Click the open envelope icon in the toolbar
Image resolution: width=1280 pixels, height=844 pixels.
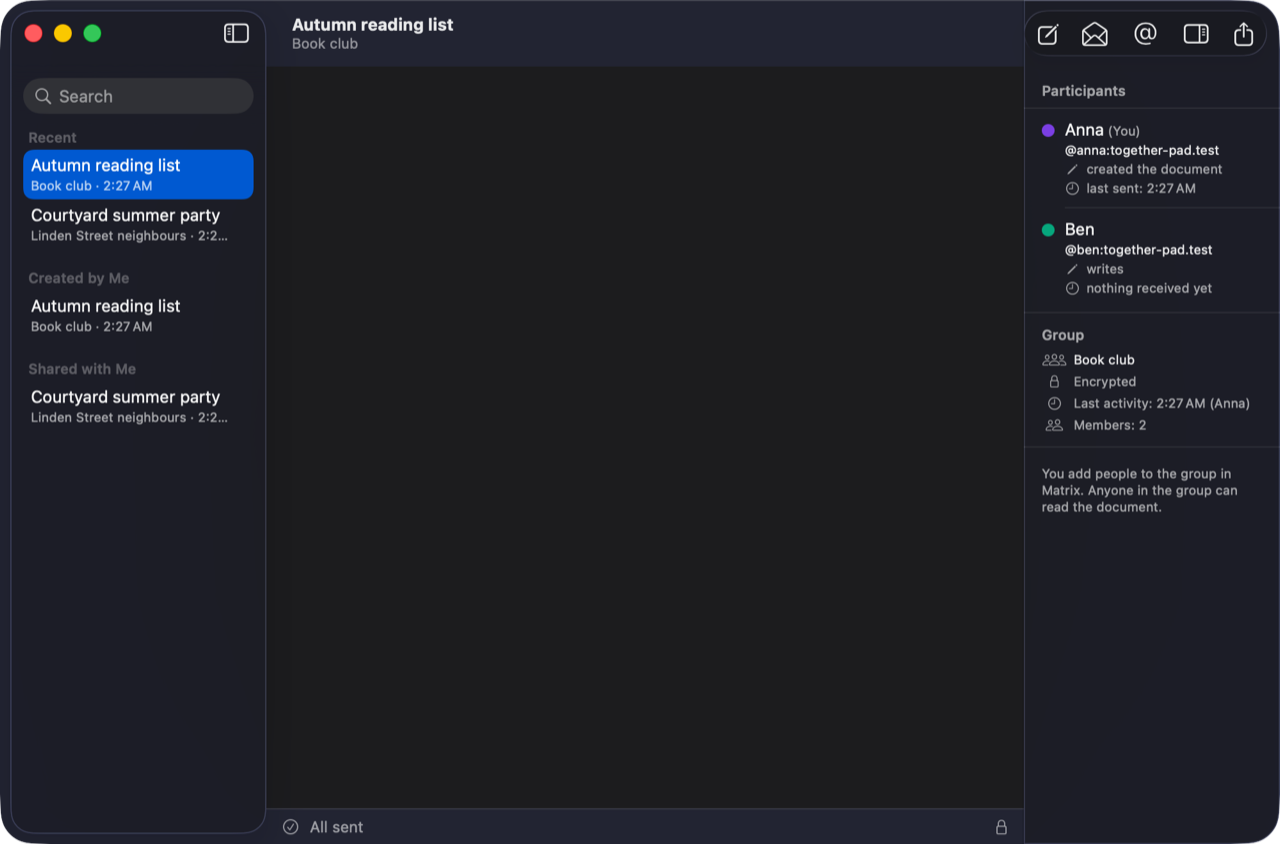point(1095,34)
